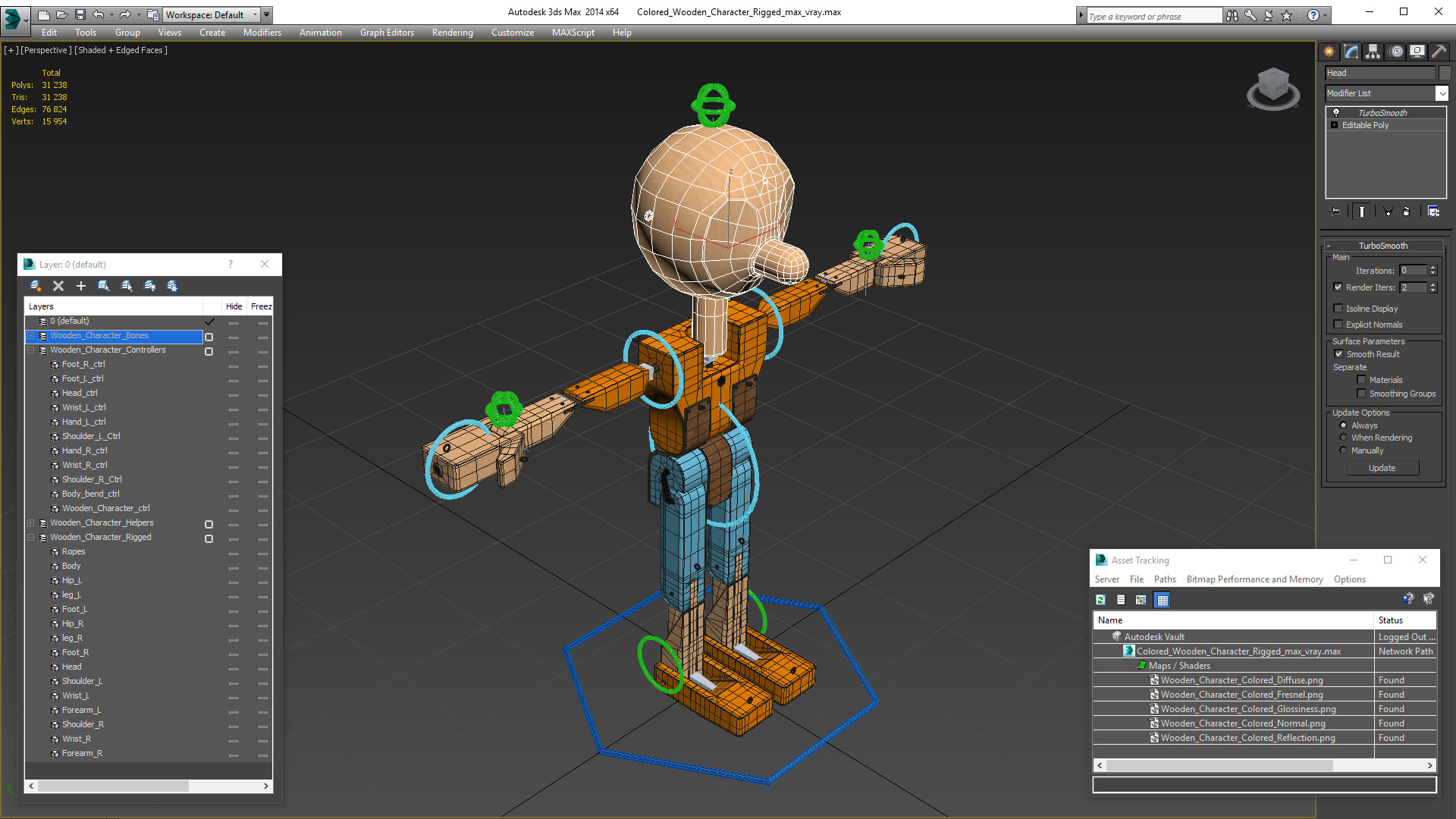Click Select Highlighted Objects icon in Layer dialog
Screen dimensions: 1456x819
104,286
